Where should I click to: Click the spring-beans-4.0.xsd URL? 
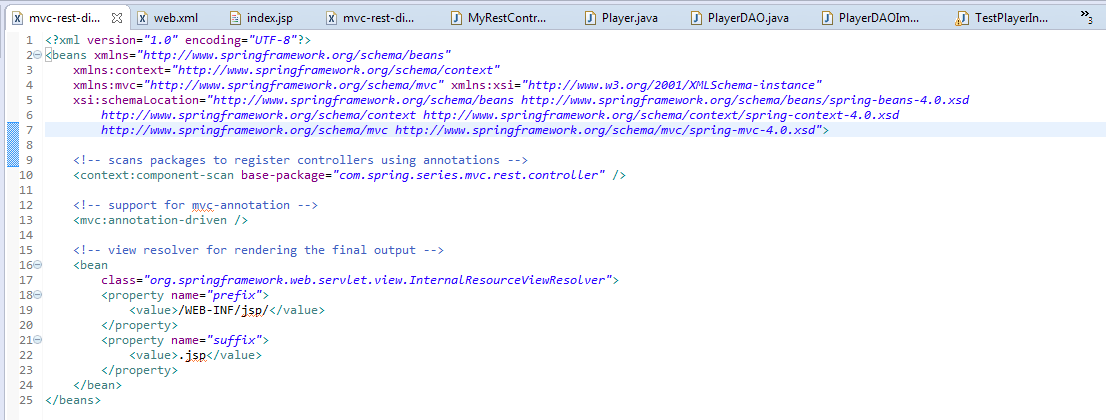(x=745, y=100)
